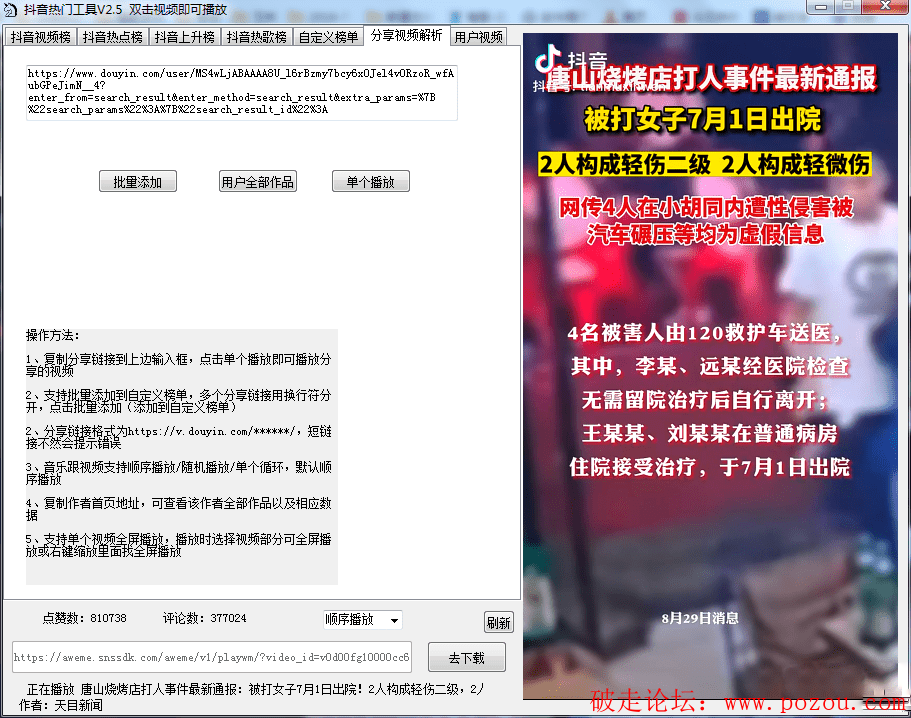Switch to the 用户视频 tab
This screenshot has width=911, height=718.
tap(478, 37)
